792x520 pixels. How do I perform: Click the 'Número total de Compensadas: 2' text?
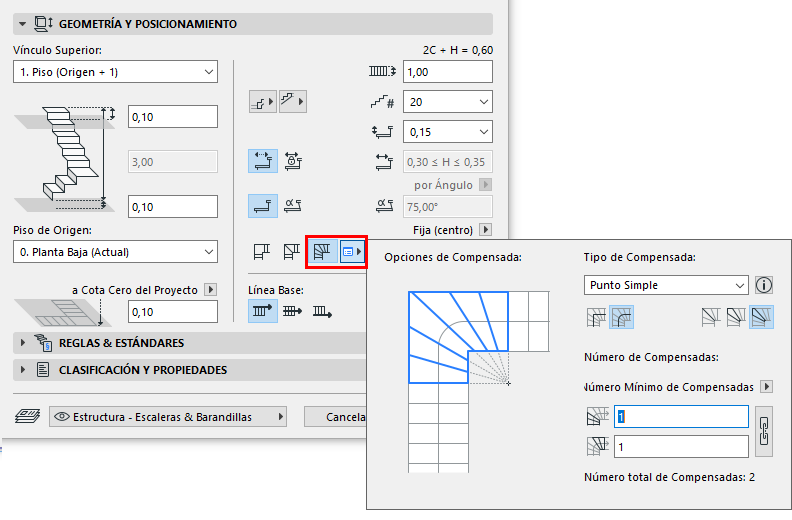pos(669,477)
